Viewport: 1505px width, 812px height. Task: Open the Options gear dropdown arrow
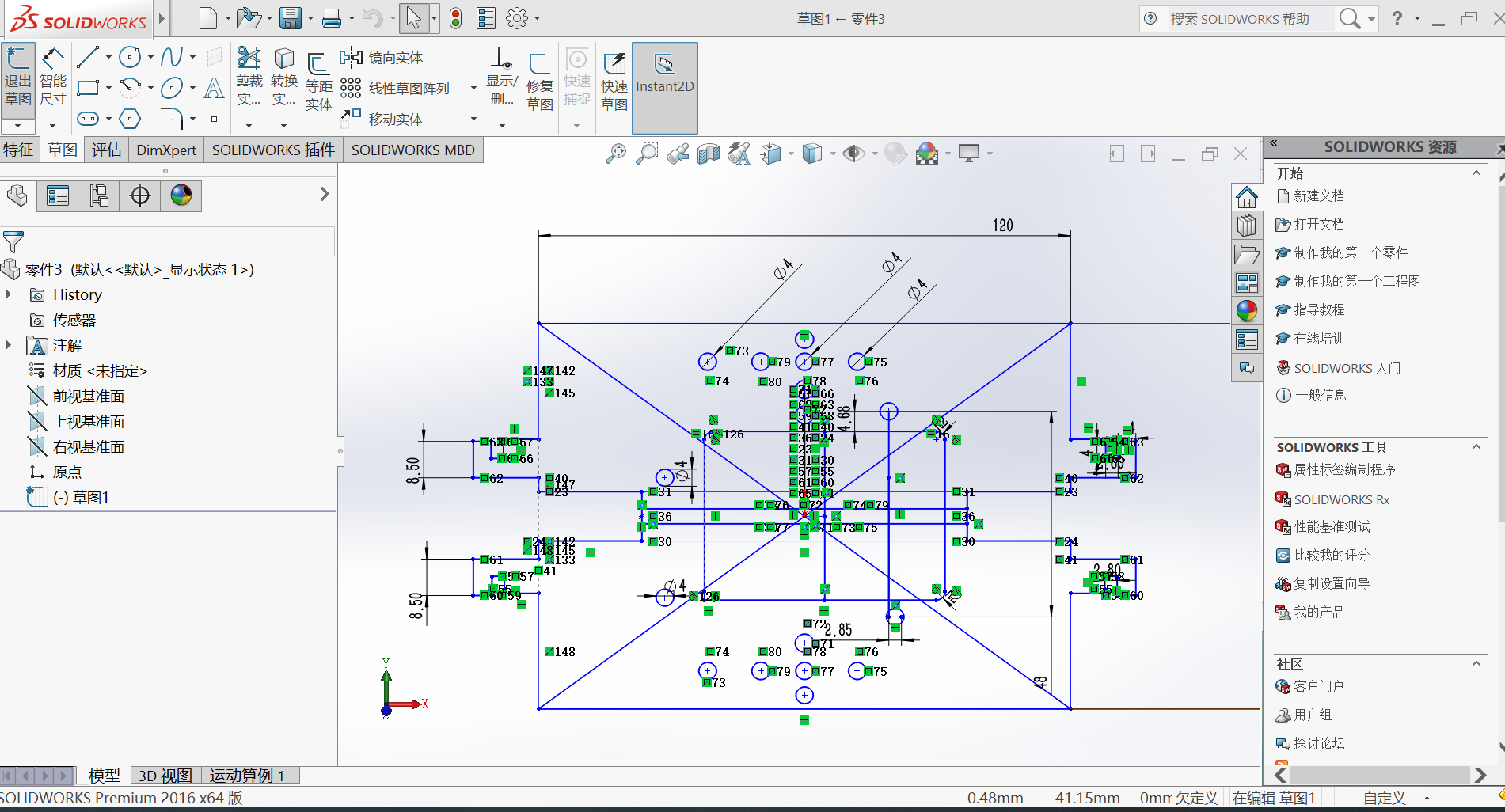pyautogui.click(x=538, y=18)
